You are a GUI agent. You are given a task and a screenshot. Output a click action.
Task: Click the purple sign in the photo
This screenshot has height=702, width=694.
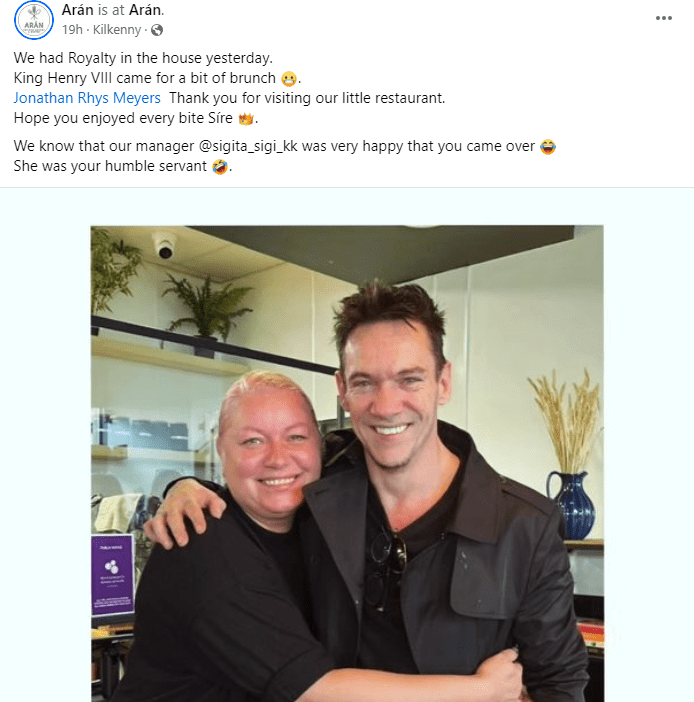click(x=113, y=575)
